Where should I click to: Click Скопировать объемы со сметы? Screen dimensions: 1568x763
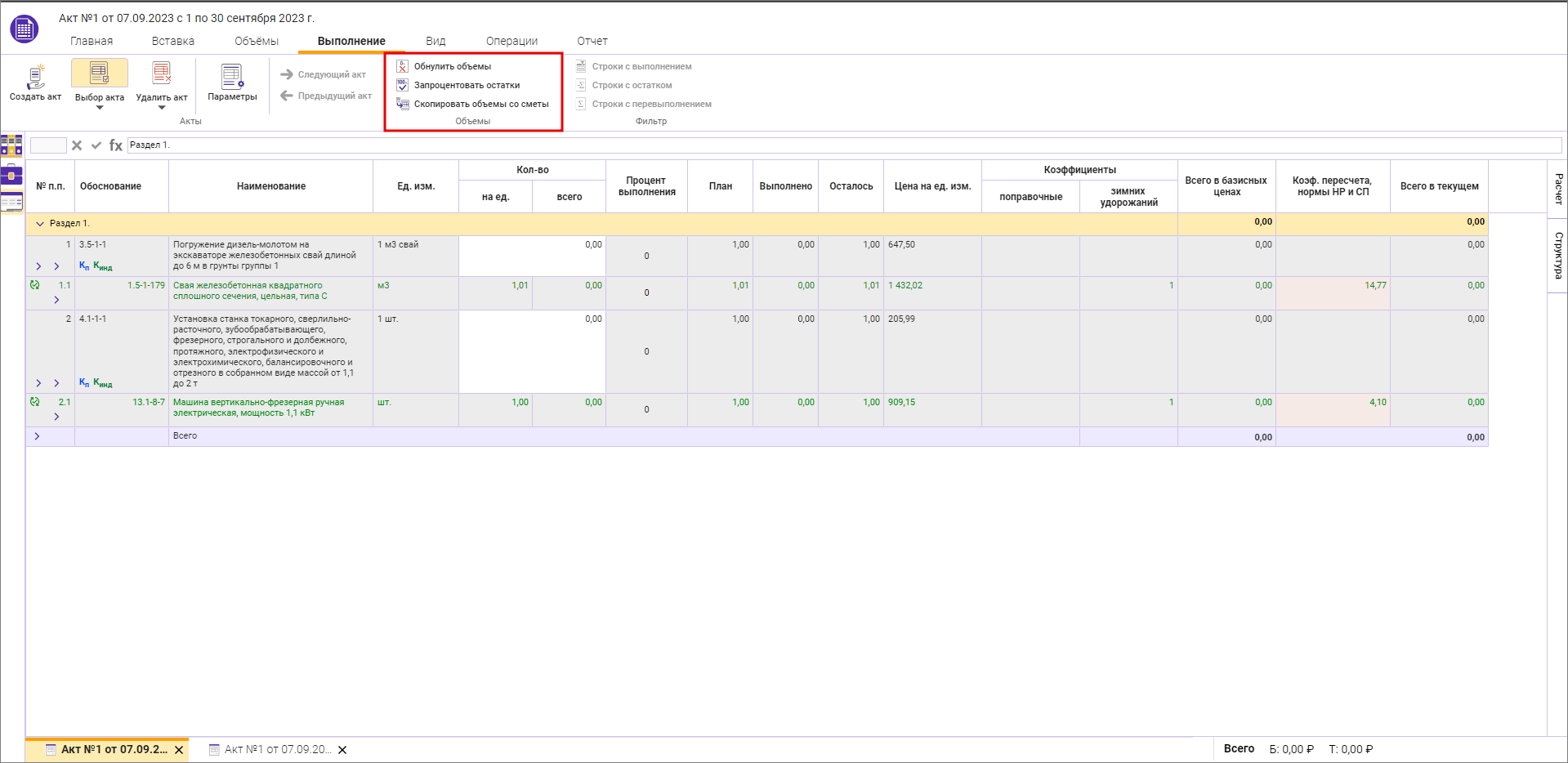point(480,104)
